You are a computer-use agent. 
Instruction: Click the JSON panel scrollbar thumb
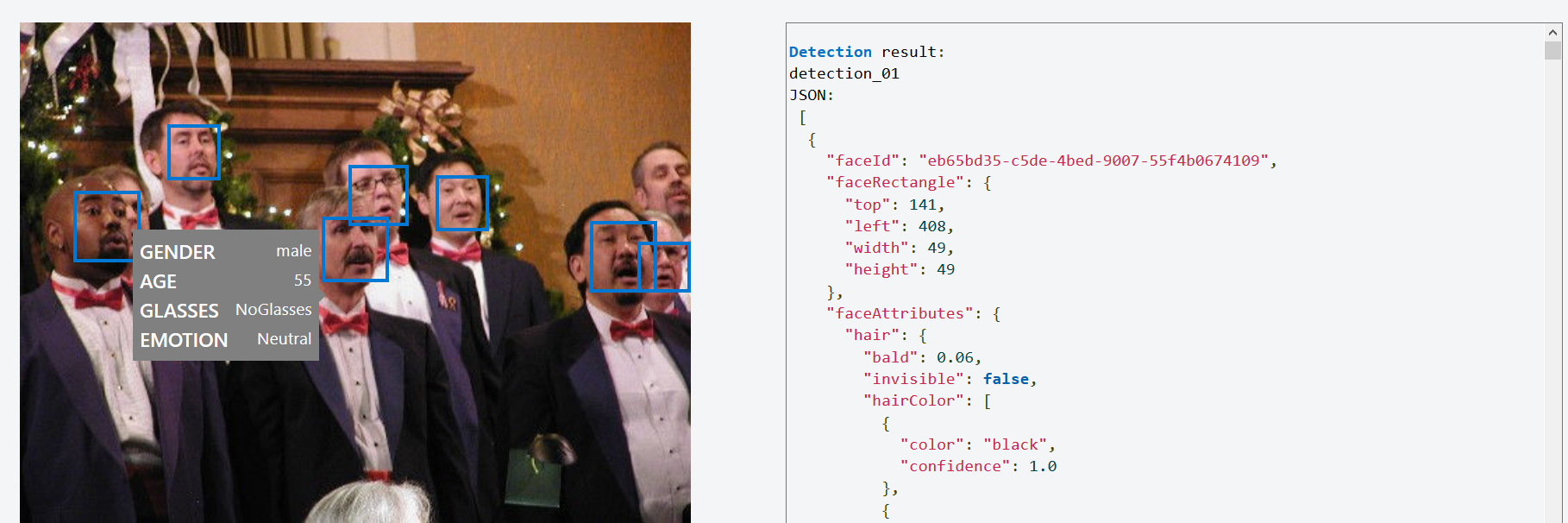coord(1552,50)
